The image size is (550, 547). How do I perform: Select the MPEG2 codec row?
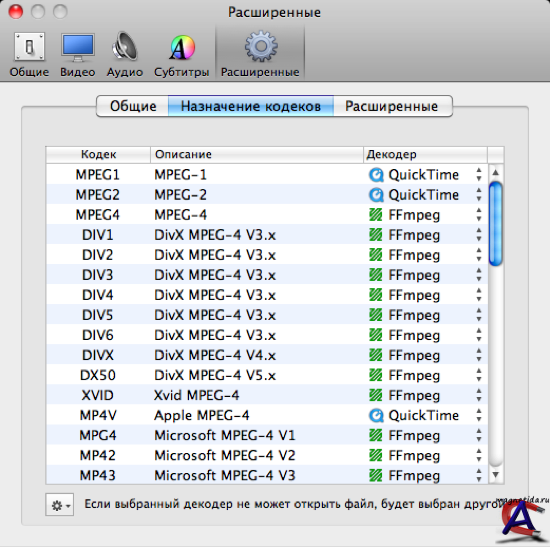[267, 194]
